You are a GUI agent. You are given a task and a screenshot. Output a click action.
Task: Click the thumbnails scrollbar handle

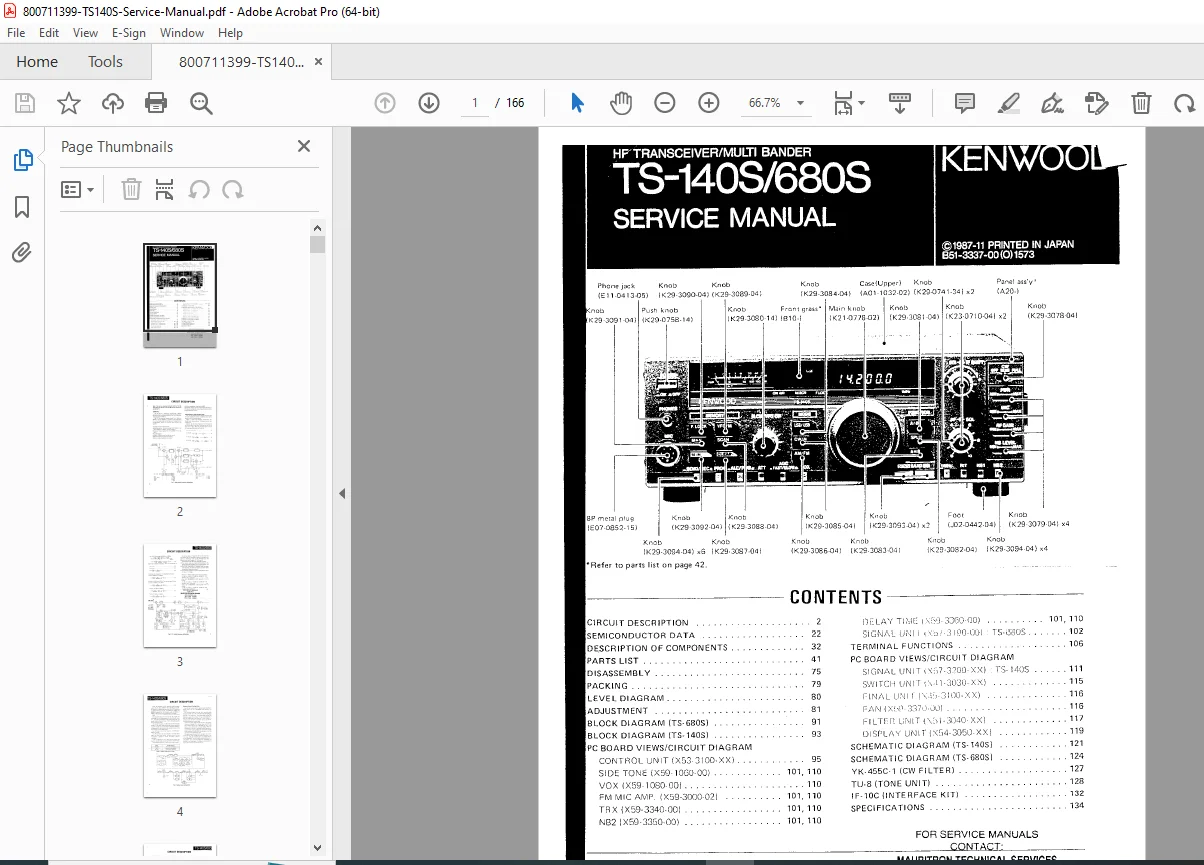(x=317, y=245)
